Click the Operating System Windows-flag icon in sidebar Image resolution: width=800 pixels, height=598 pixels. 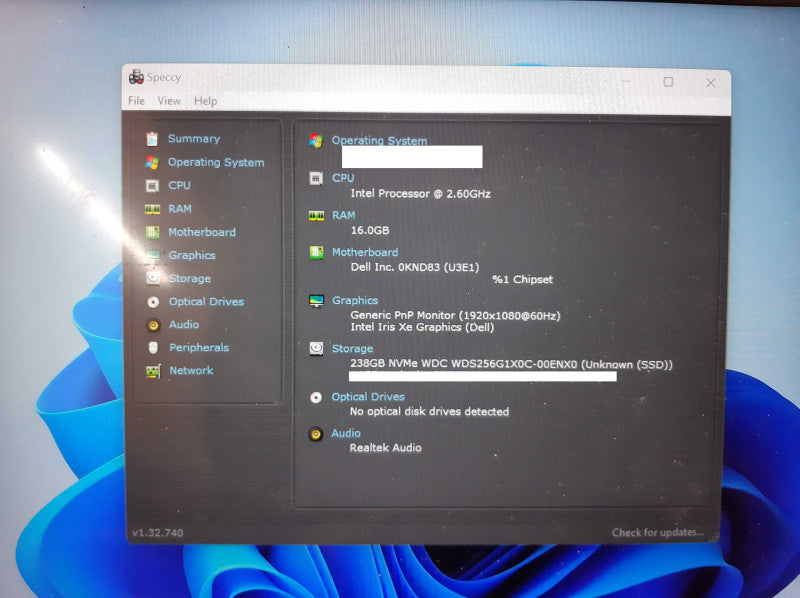pyautogui.click(x=152, y=162)
